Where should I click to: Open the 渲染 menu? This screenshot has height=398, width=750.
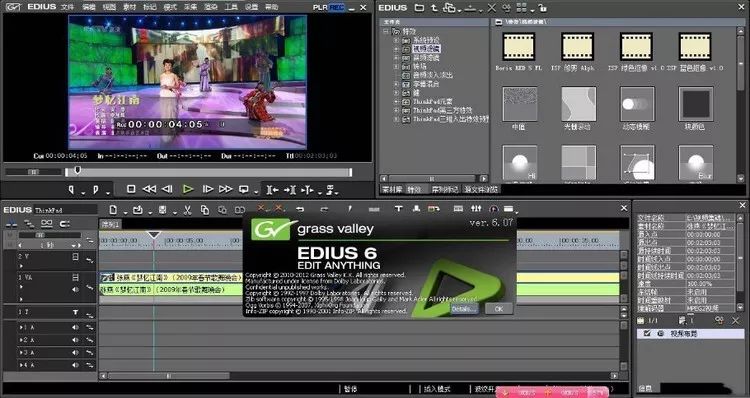pos(210,7)
